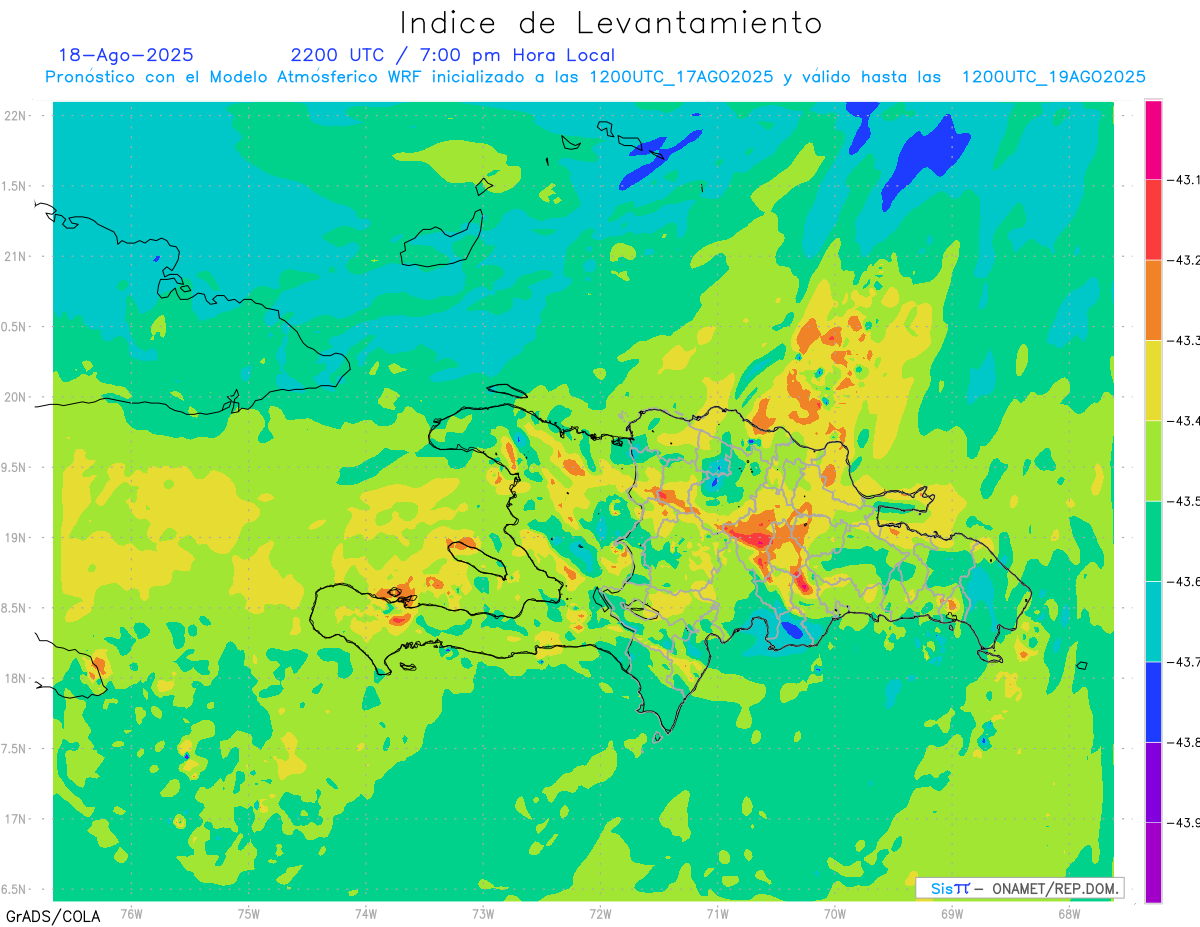This screenshot has height=927, width=1200.
Task: Click the 72W longitude label
Action: 600,913
